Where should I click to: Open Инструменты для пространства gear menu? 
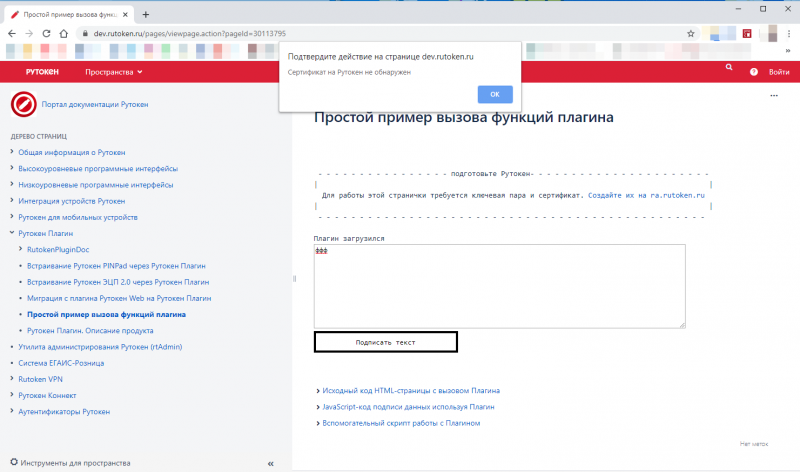point(70,463)
